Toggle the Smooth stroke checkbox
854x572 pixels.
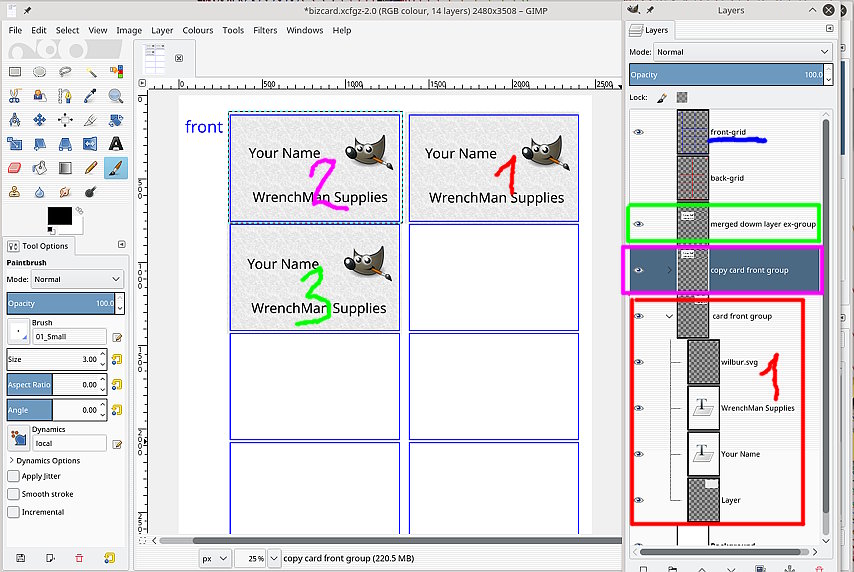(13, 494)
